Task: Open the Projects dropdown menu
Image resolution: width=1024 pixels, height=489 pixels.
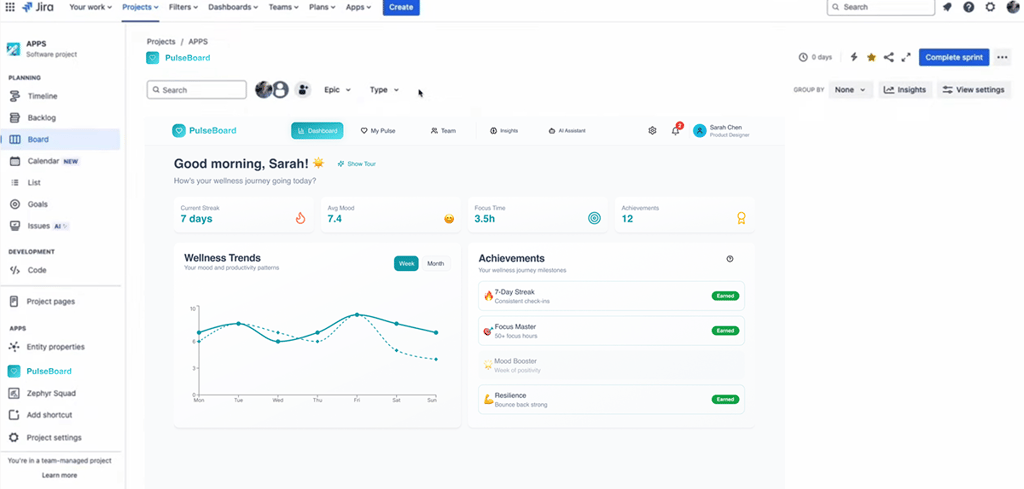Action: pos(140,7)
